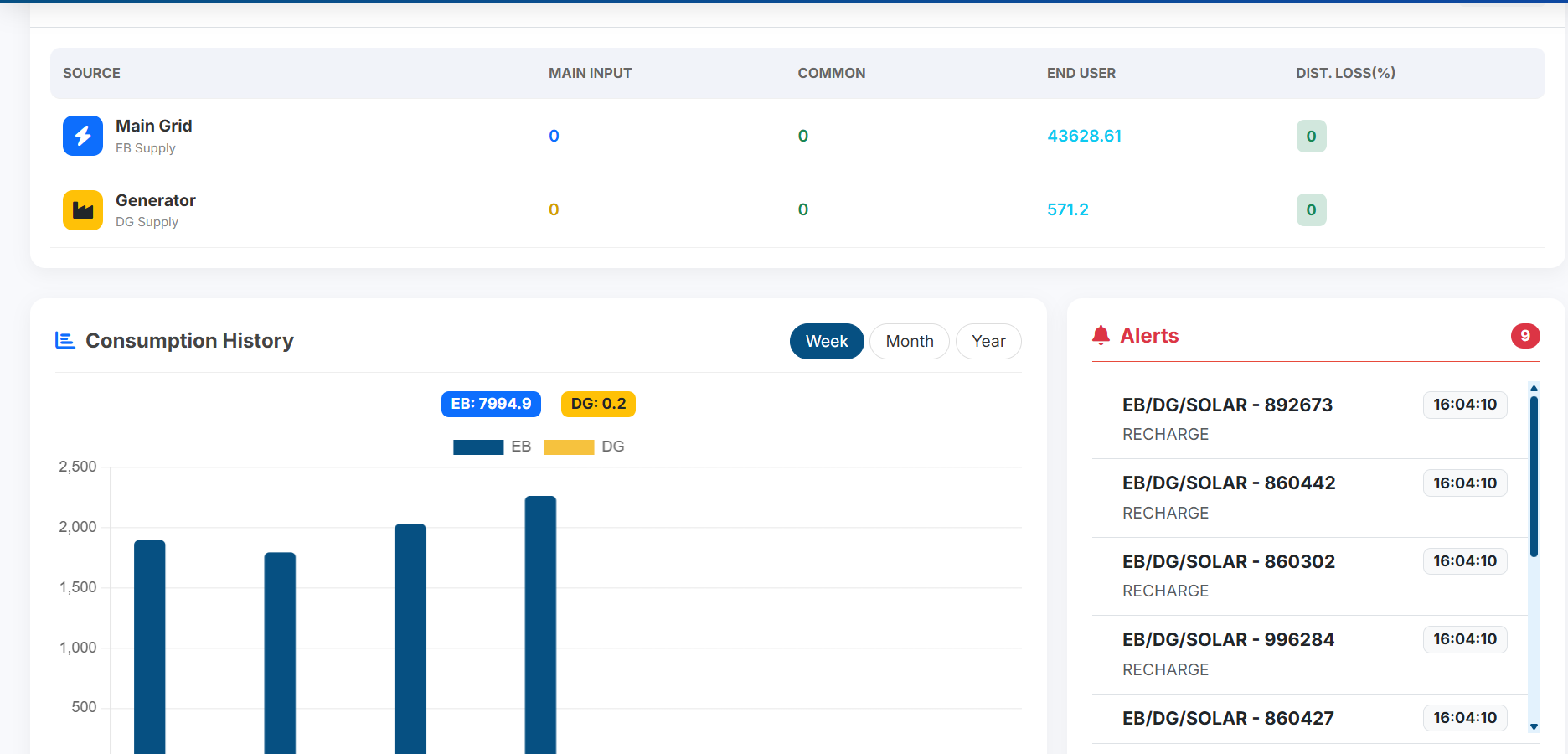Click the Alerts bell icon

tap(1101, 336)
